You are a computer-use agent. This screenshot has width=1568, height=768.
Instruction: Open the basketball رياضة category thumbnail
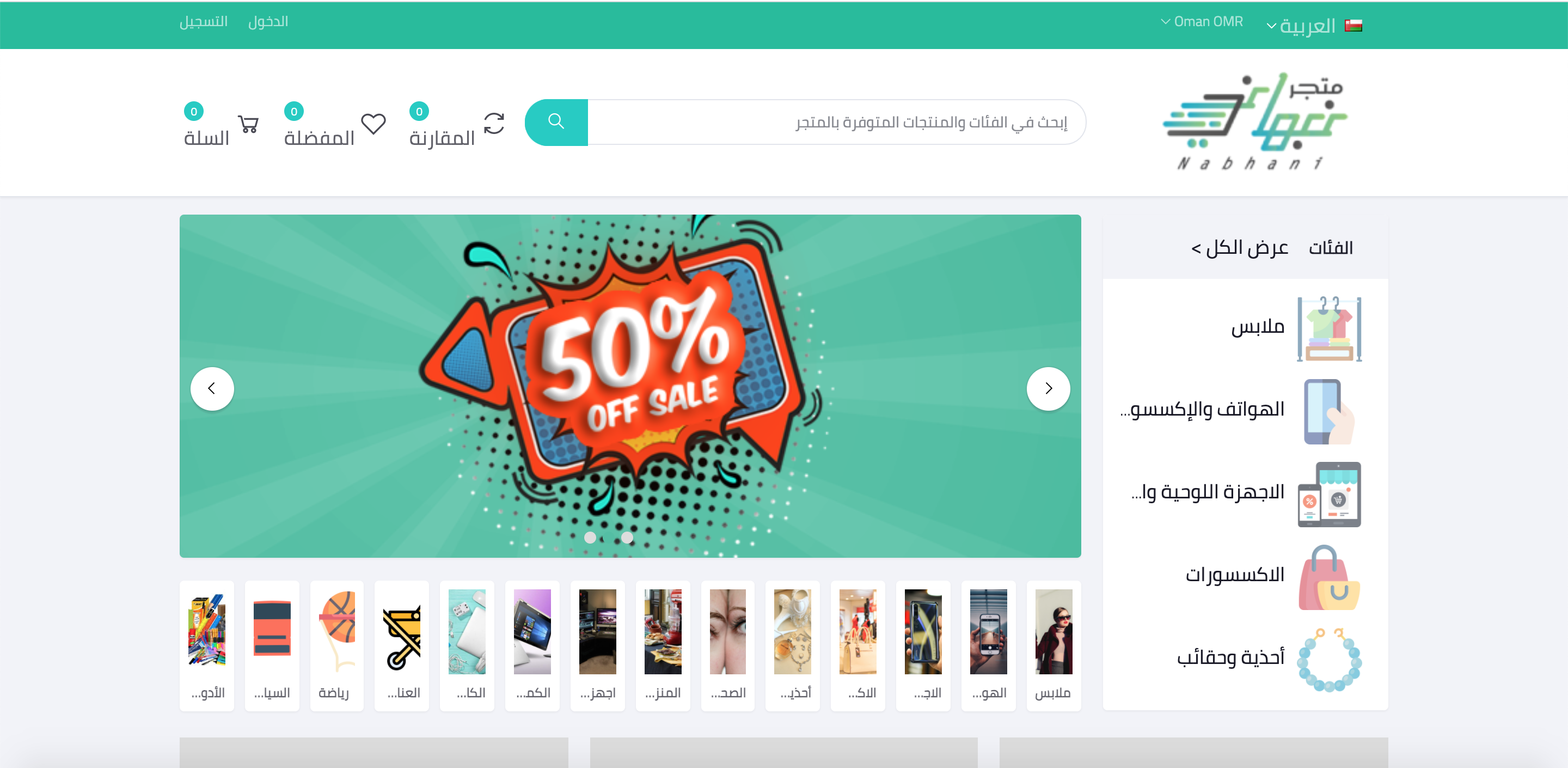[336, 645]
